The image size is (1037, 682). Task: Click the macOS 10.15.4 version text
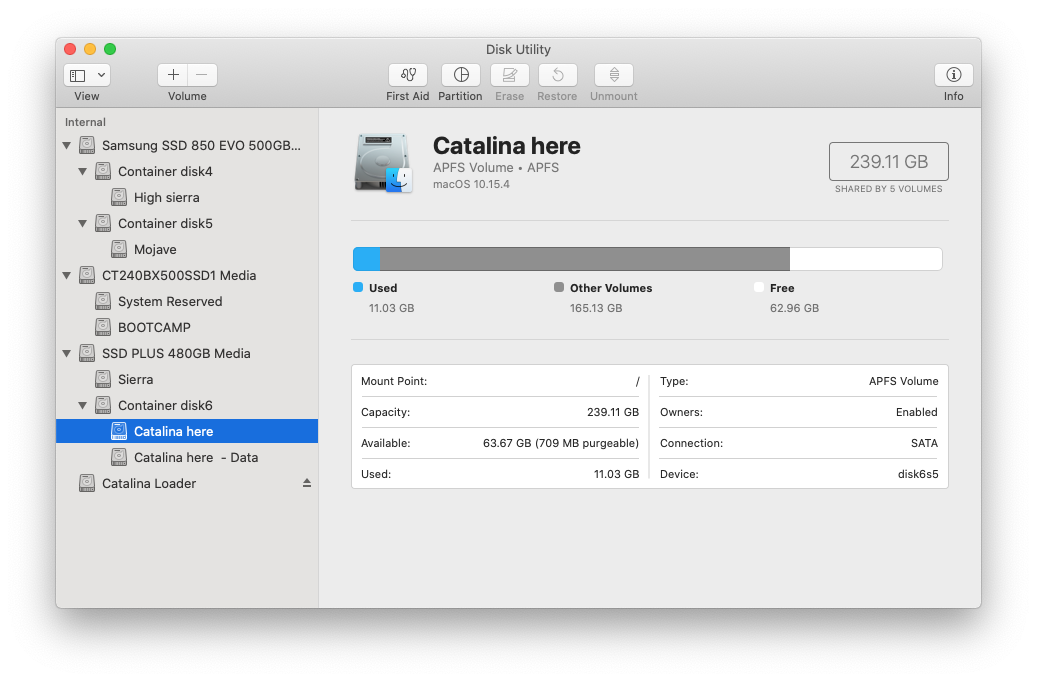pyautogui.click(x=471, y=185)
